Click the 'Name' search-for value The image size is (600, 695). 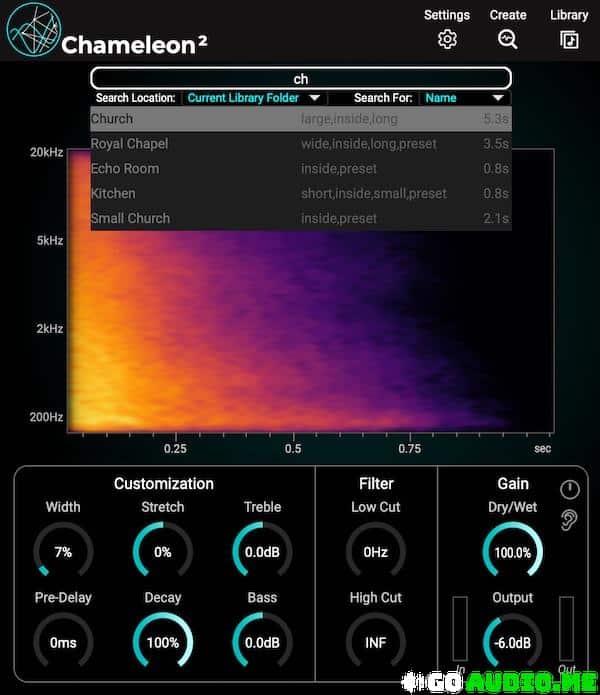pyautogui.click(x=440, y=98)
